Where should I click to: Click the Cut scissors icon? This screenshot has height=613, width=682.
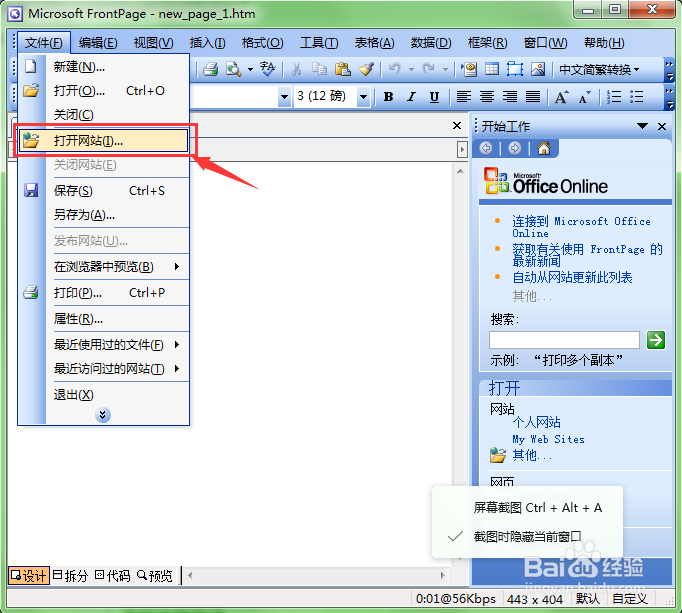tap(296, 69)
